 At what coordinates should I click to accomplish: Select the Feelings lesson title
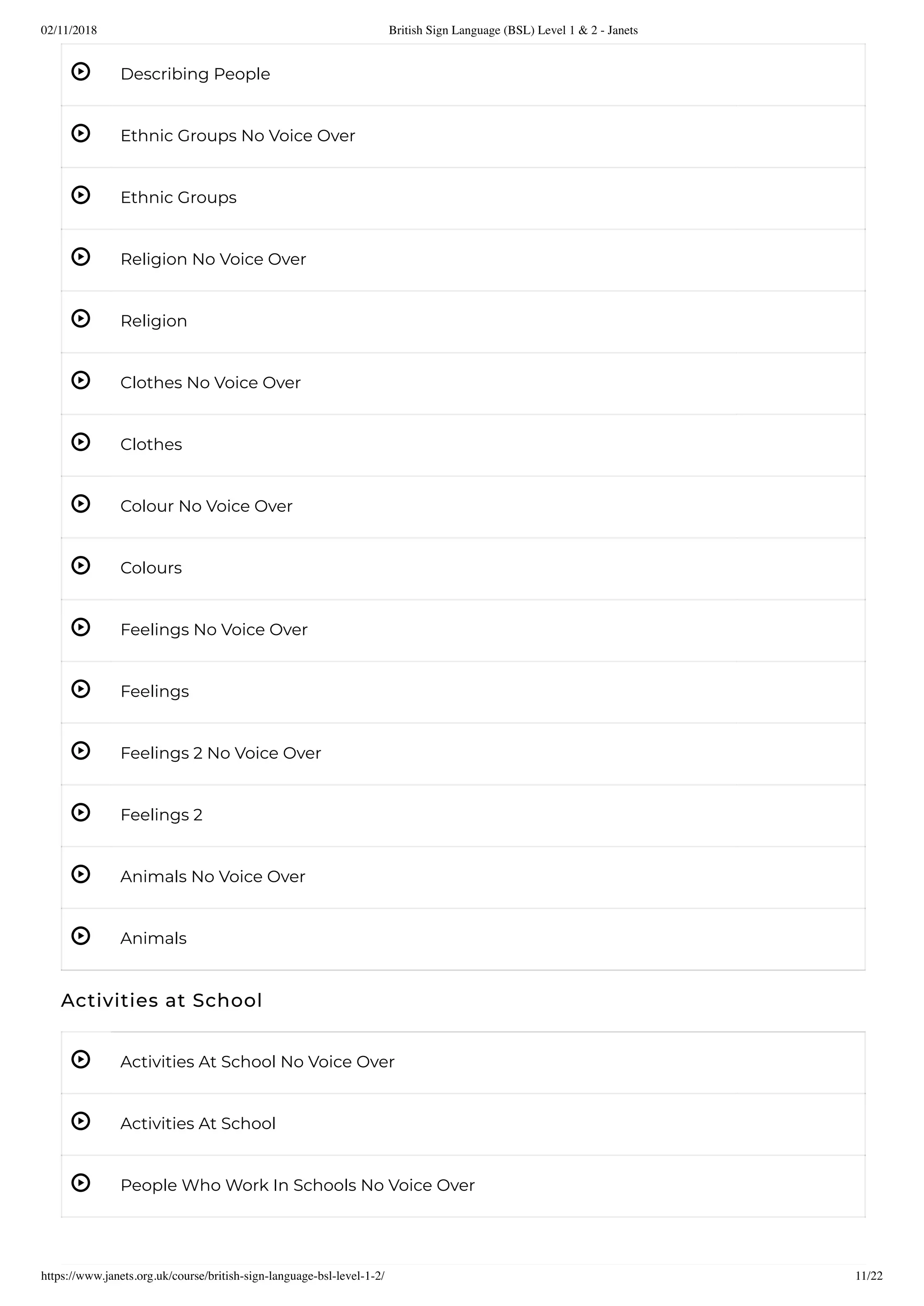[x=154, y=691]
